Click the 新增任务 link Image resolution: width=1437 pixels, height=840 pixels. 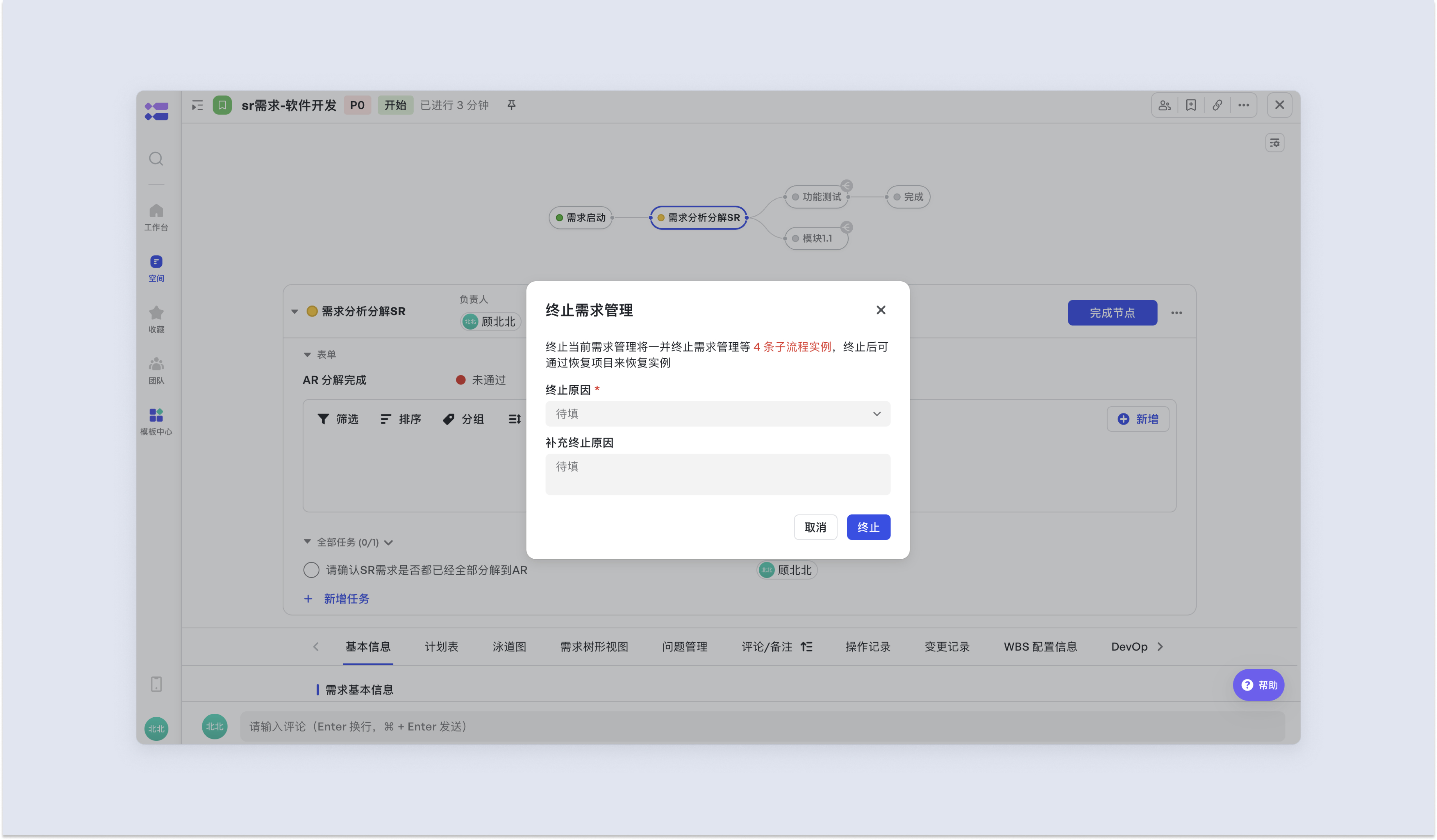[337, 599]
